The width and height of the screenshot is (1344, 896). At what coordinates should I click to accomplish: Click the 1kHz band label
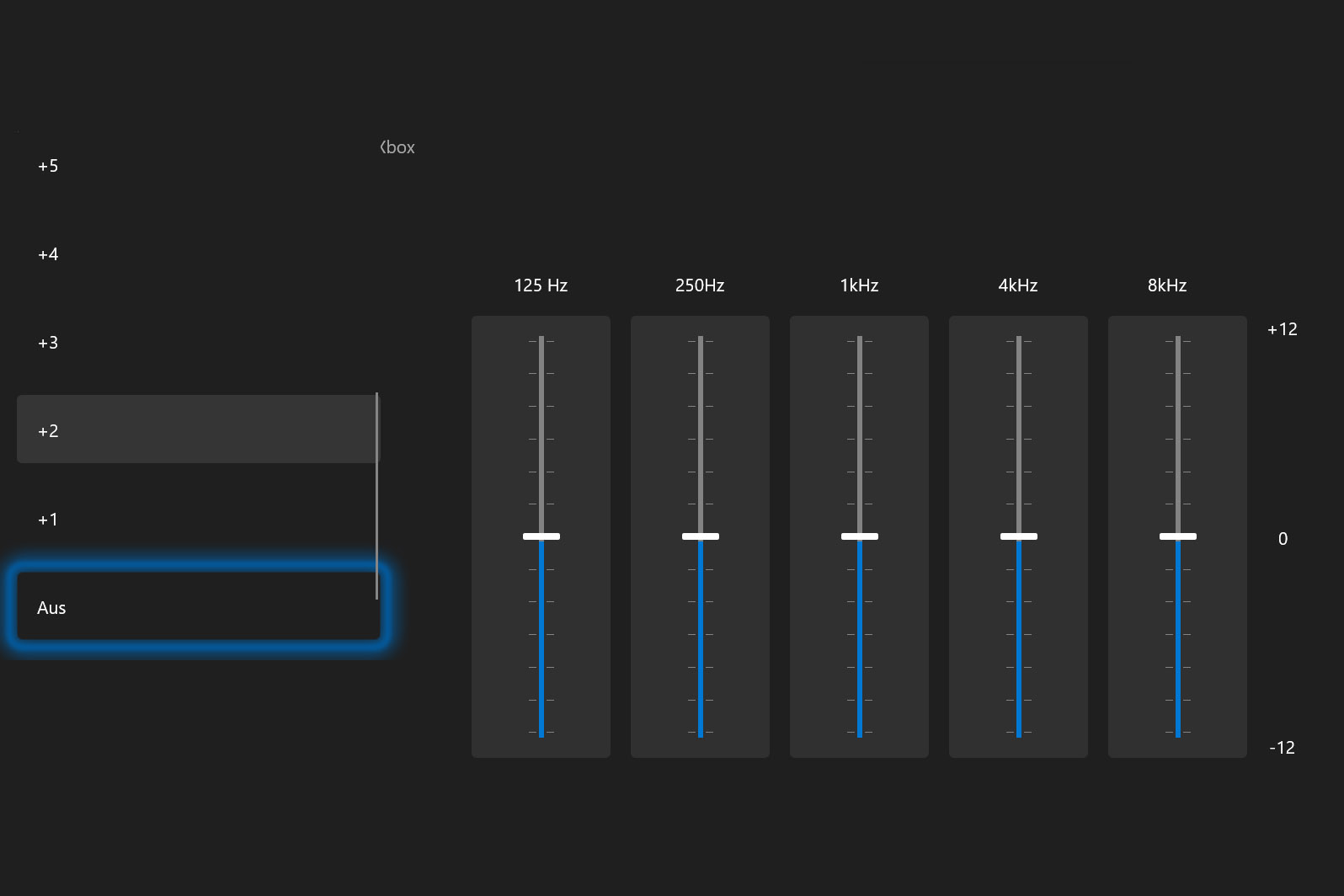pyautogui.click(x=859, y=285)
